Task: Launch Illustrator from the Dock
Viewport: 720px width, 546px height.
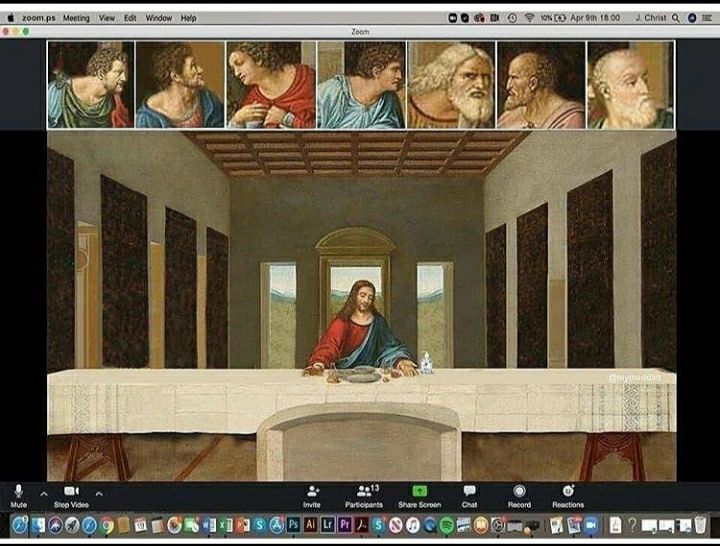Action: point(311,525)
